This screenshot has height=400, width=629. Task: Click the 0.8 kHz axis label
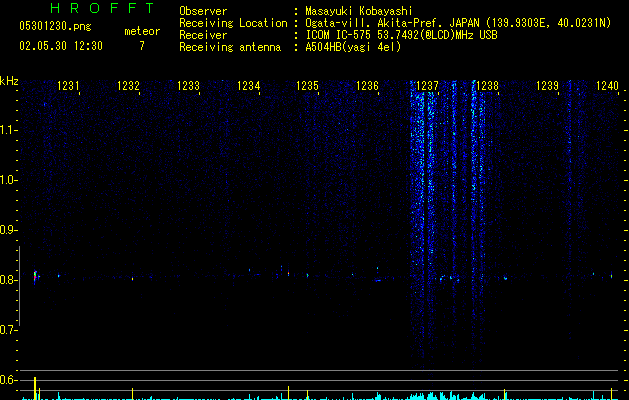(8, 280)
